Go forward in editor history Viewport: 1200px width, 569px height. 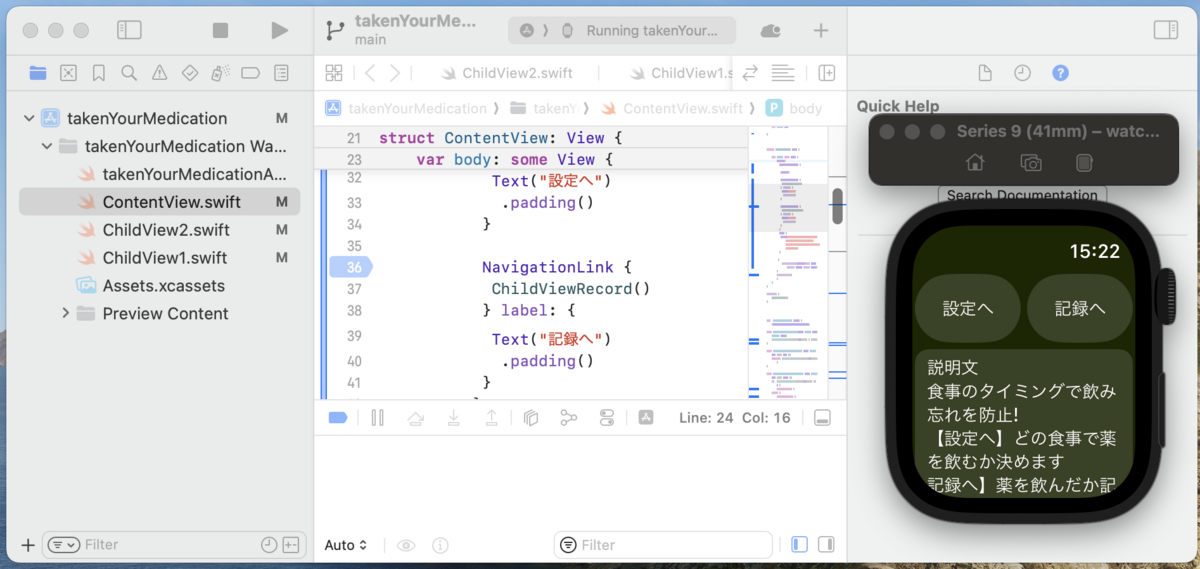pos(396,73)
